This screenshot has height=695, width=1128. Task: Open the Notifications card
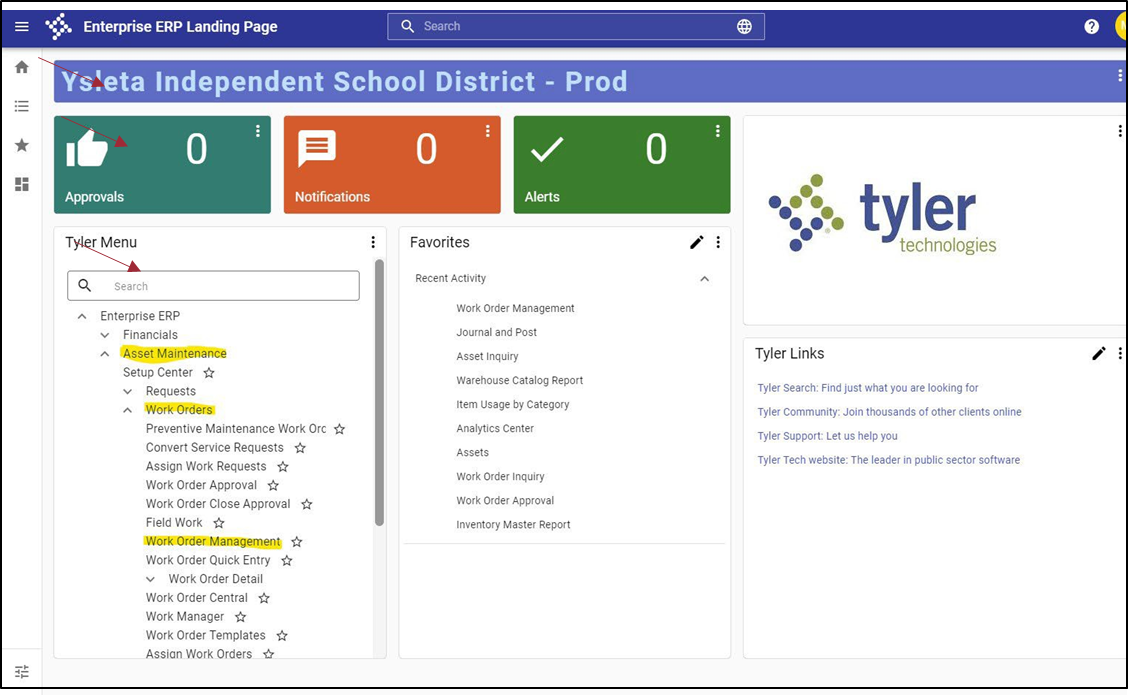coord(392,165)
